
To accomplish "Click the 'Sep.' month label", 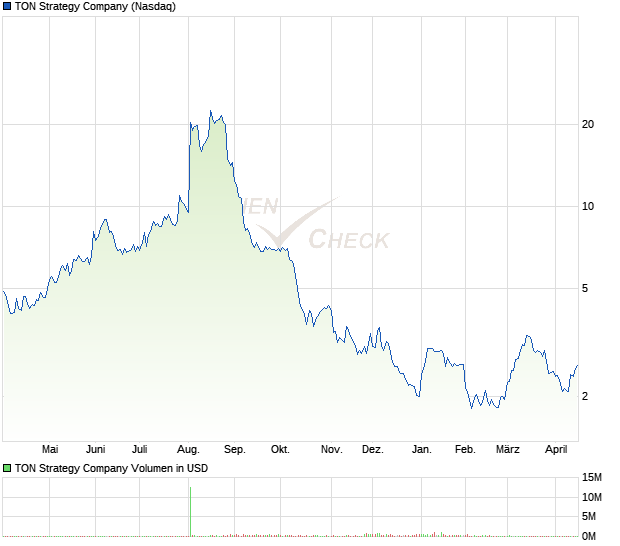I will coord(234,450).
